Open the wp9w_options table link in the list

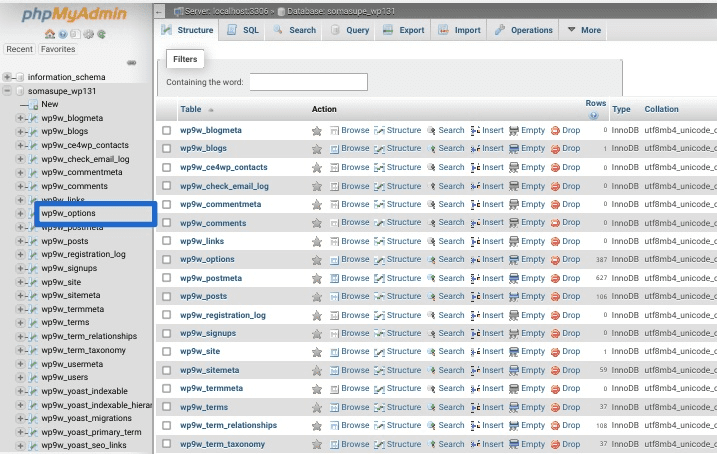207,259
